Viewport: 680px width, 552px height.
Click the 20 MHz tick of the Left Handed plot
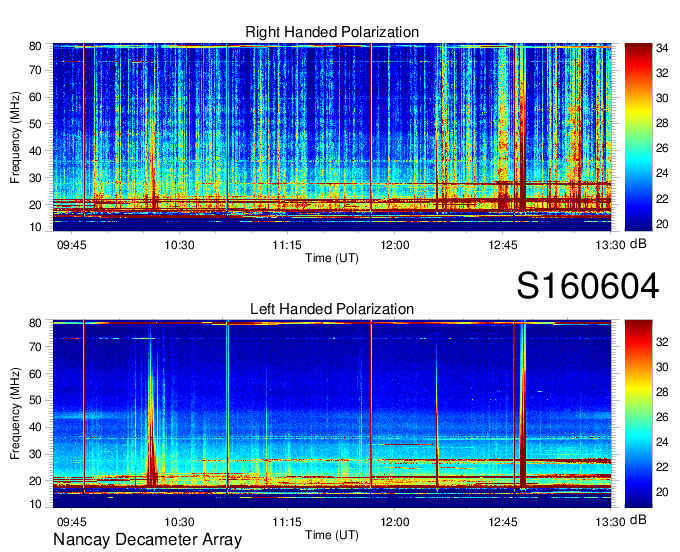(35, 481)
